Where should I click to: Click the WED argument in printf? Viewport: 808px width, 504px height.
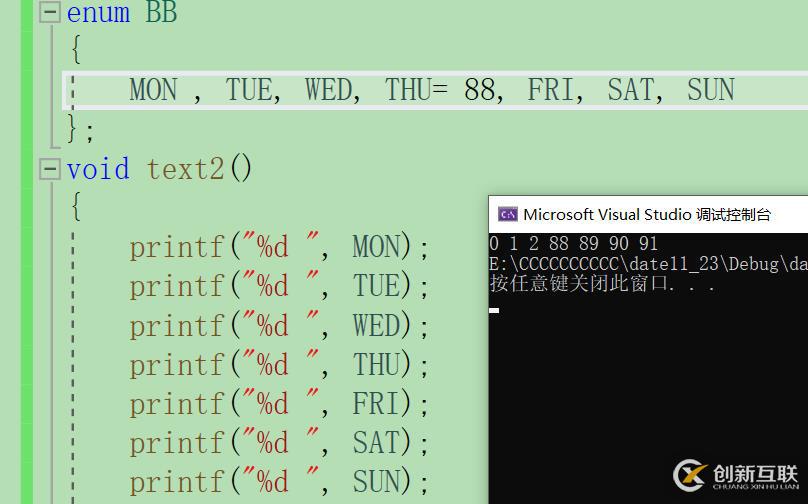376,325
